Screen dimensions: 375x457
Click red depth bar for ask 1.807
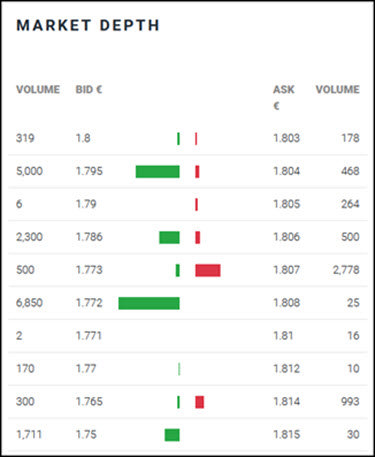coord(208,270)
